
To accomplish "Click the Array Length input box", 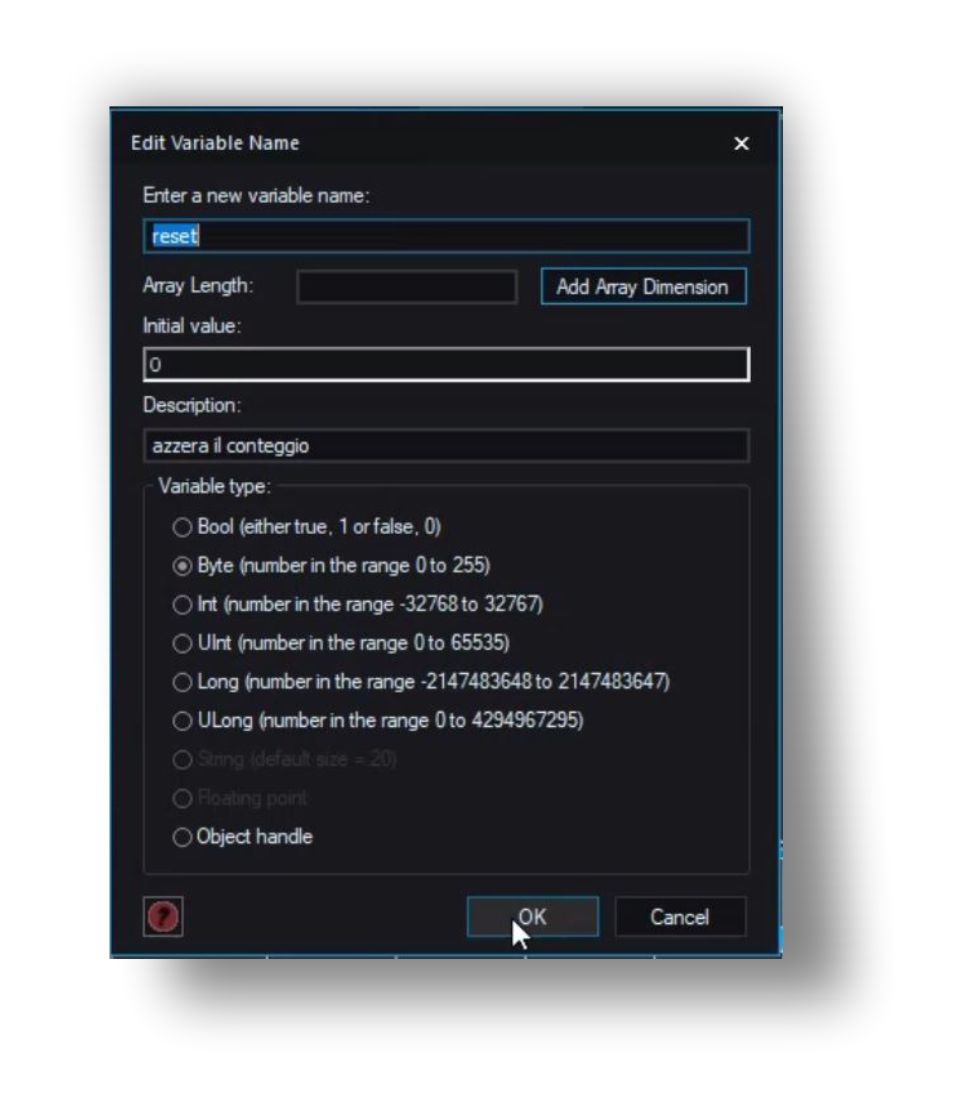I will (x=407, y=287).
